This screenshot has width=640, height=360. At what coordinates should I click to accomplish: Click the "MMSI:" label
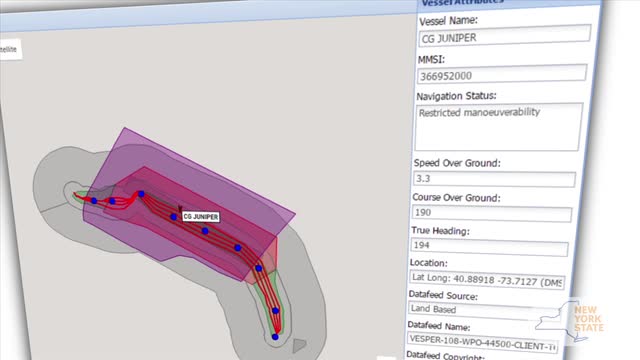(x=431, y=60)
